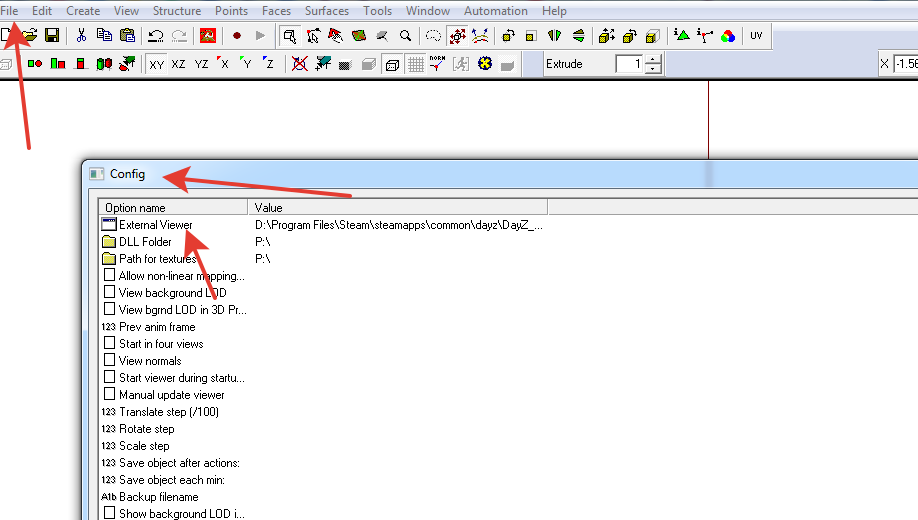Toggle the grid display icon
The width and height of the screenshot is (918, 520).
[x=416, y=64]
